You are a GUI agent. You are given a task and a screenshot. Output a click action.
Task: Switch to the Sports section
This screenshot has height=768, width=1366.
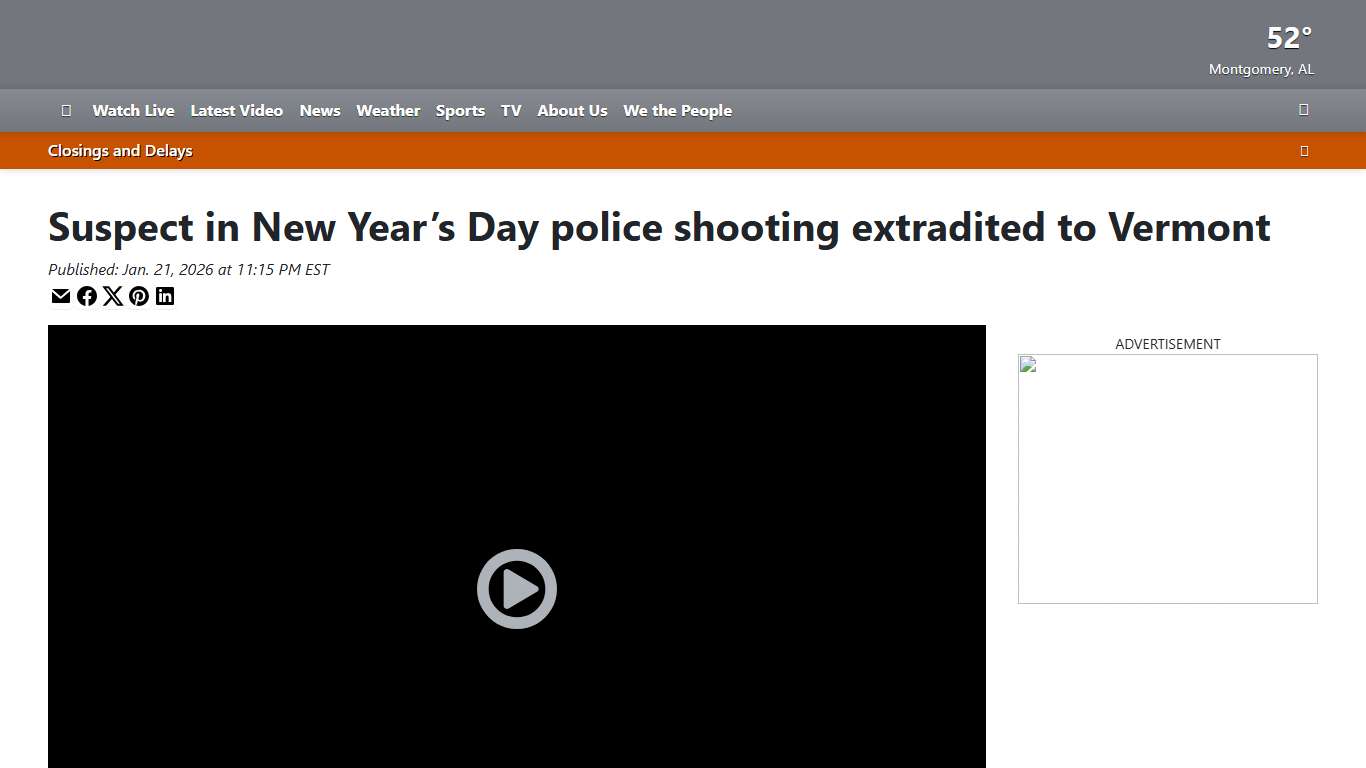coord(460,110)
